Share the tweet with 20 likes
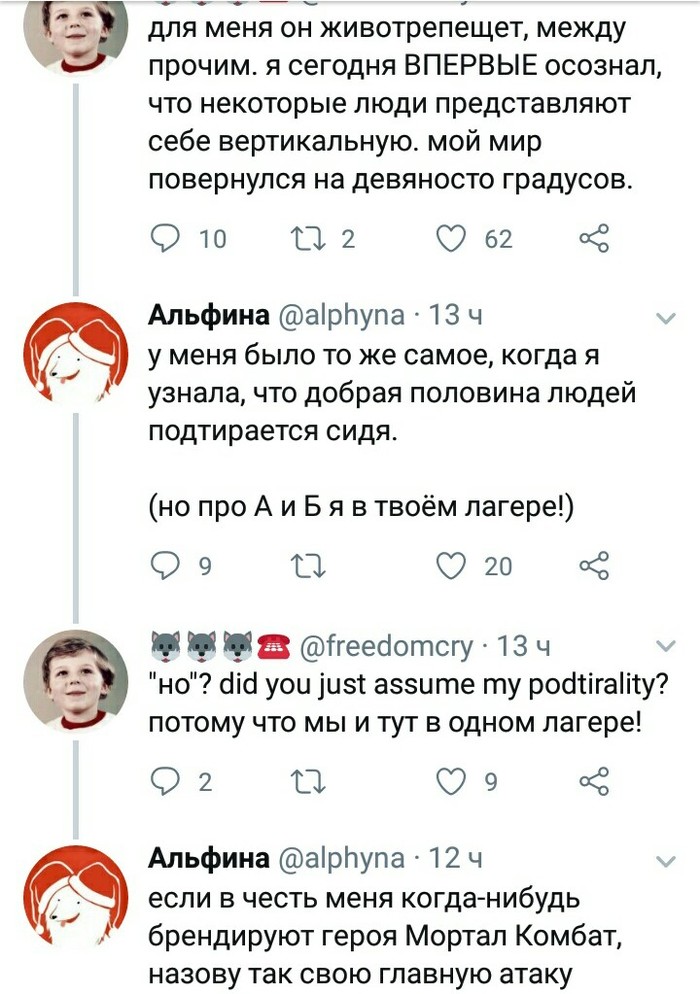The image size is (700, 994). [595, 566]
